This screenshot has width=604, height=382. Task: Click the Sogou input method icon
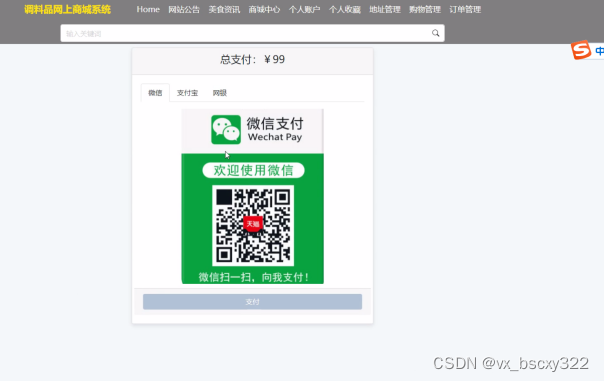point(581,50)
